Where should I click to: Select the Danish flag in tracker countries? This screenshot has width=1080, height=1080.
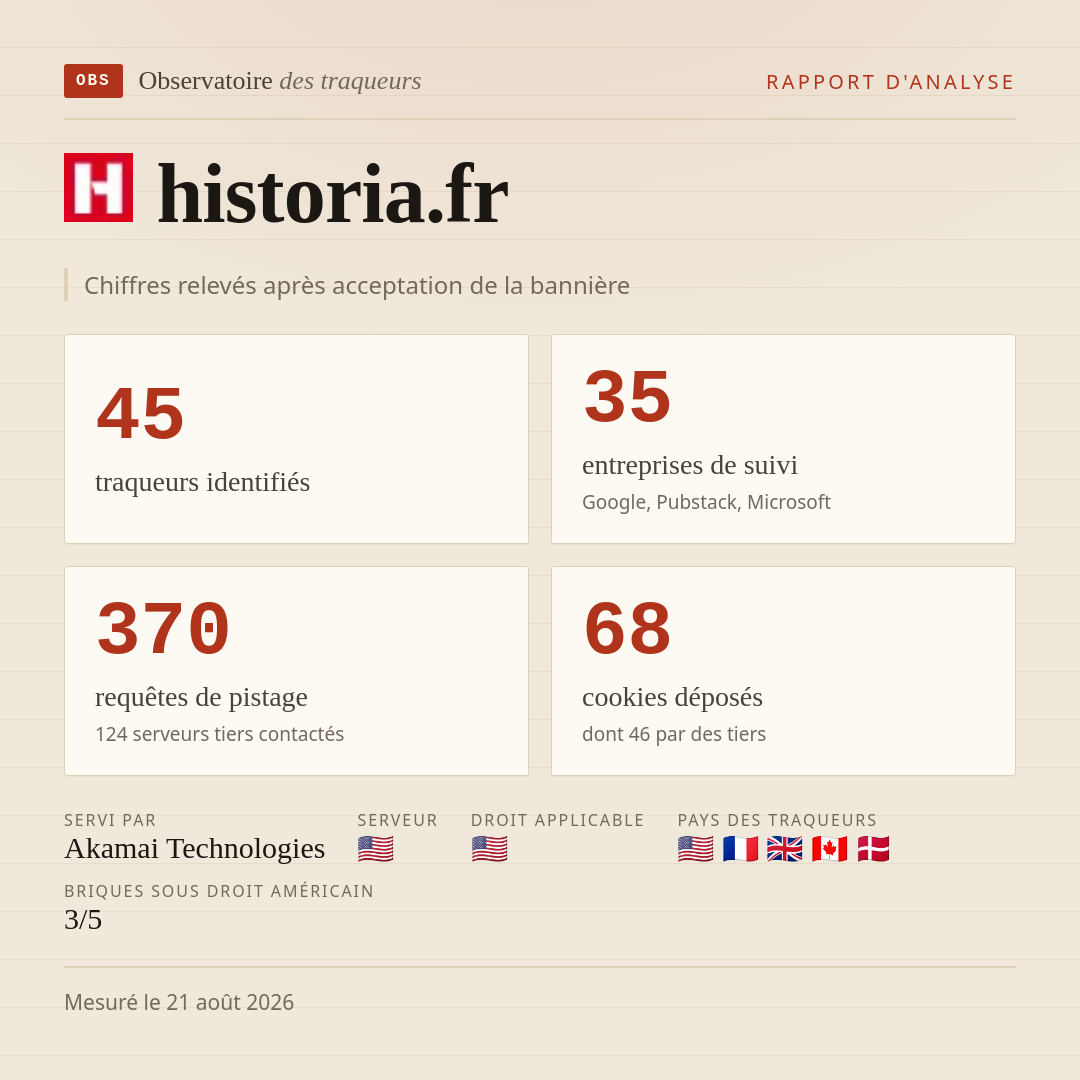pyautogui.click(x=873, y=849)
